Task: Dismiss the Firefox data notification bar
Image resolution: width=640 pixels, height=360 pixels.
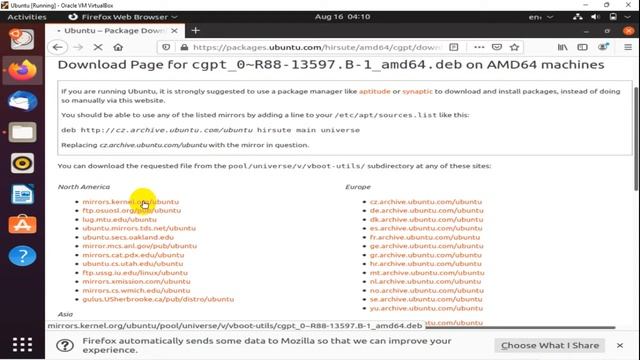Action: (x=620, y=345)
